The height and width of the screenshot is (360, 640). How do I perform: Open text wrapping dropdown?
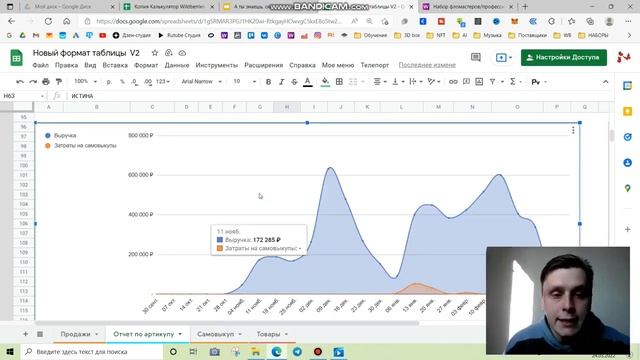(416, 82)
